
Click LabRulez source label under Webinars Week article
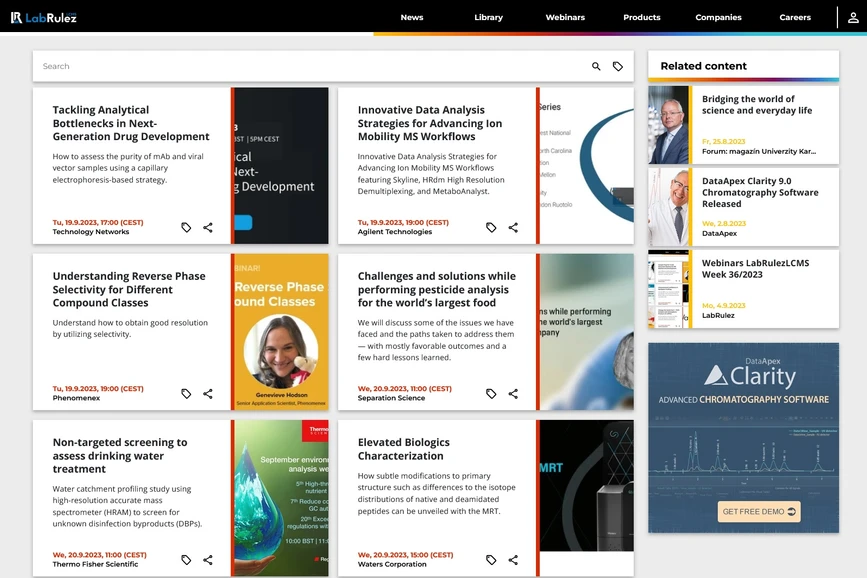point(718,315)
